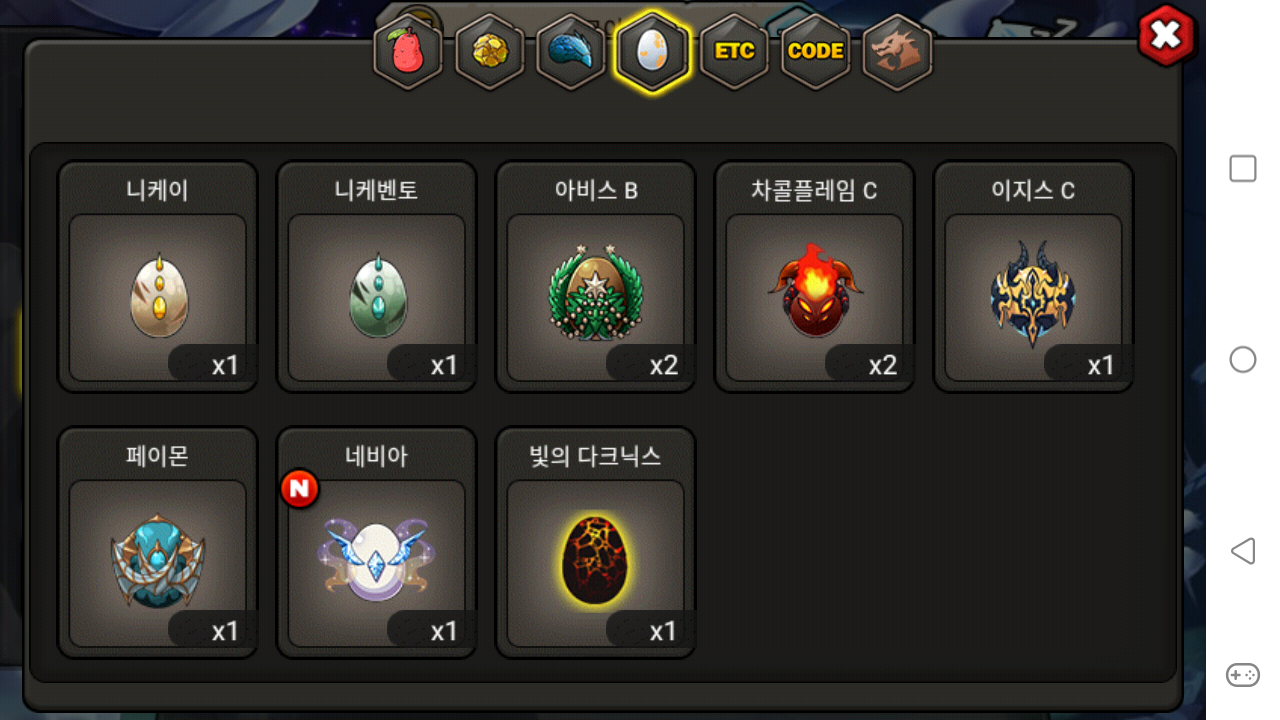
Task: Tap the Android home circle button
Action: point(1243,360)
